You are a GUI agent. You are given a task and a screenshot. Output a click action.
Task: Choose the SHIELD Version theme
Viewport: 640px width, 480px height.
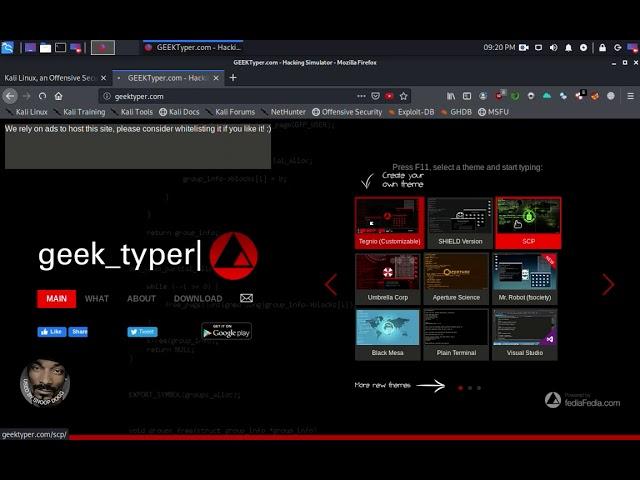[x=460, y=223]
